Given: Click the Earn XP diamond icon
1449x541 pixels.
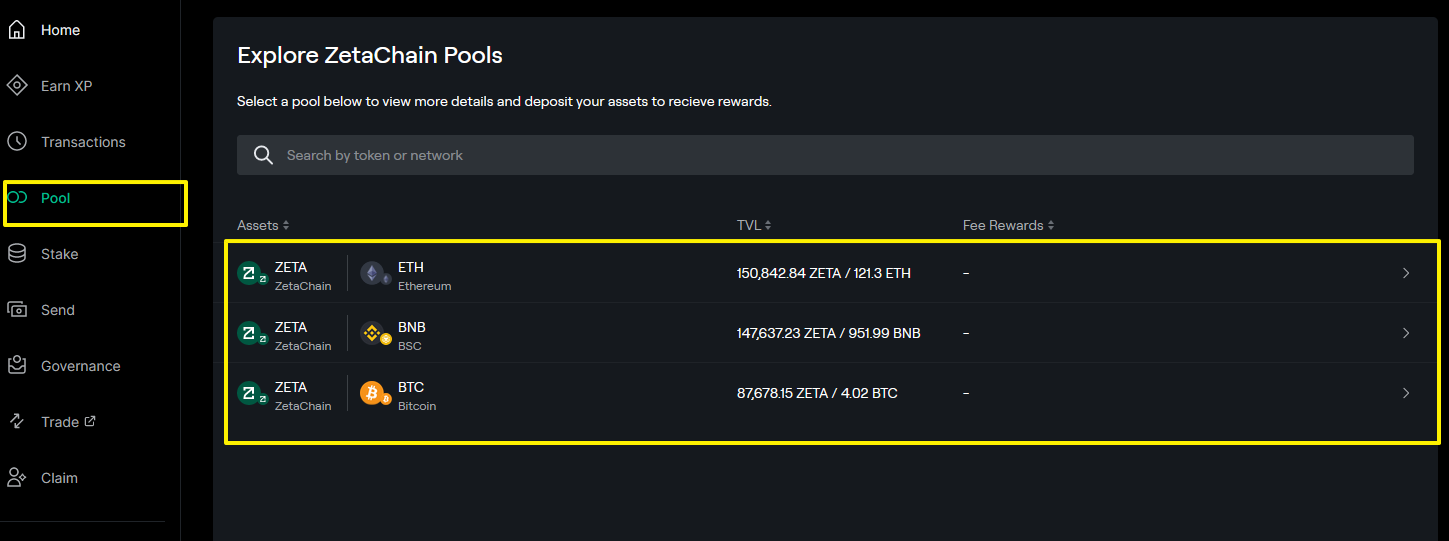Looking at the screenshot, I should click(17, 86).
